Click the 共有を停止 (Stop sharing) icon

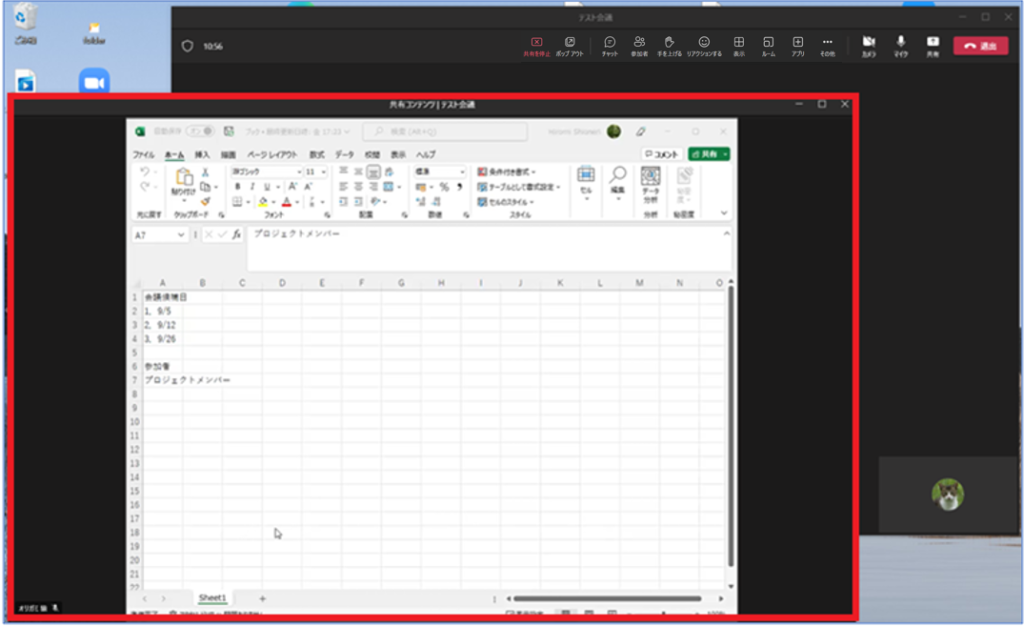coord(536,45)
